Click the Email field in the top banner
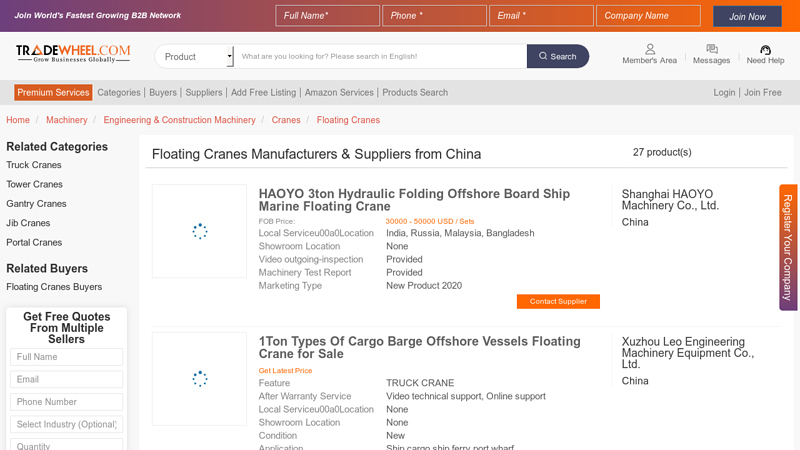 [x=541, y=16]
